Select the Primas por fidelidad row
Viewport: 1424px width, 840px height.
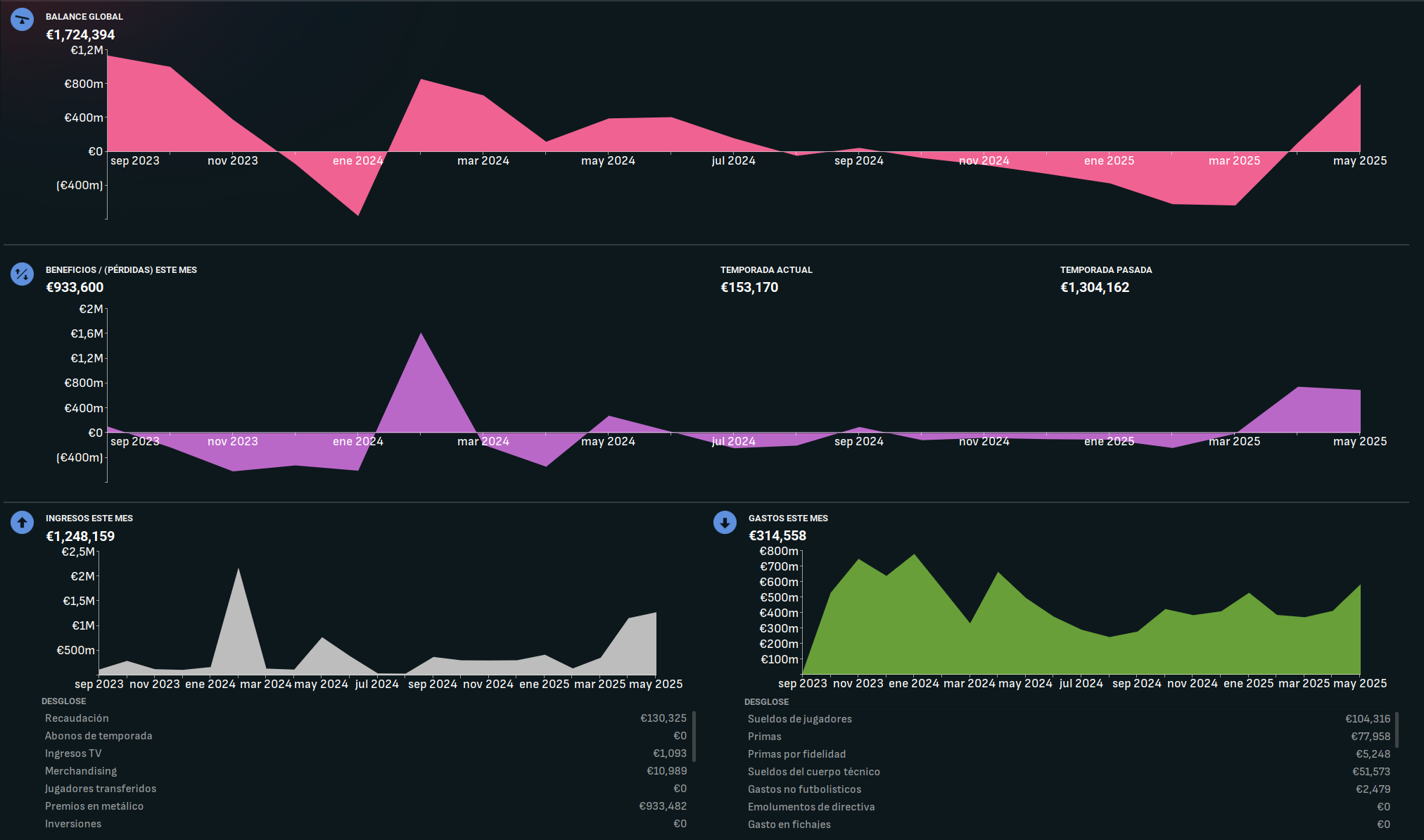(1069, 754)
